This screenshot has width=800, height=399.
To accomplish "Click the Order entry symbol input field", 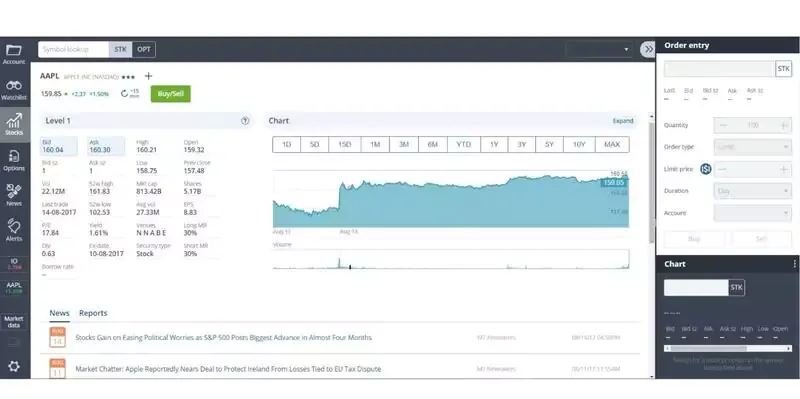I will 719,68.
